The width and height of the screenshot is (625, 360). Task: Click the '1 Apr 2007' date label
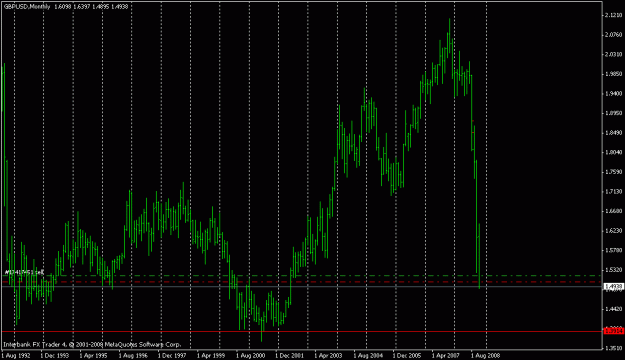click(446, 355)
